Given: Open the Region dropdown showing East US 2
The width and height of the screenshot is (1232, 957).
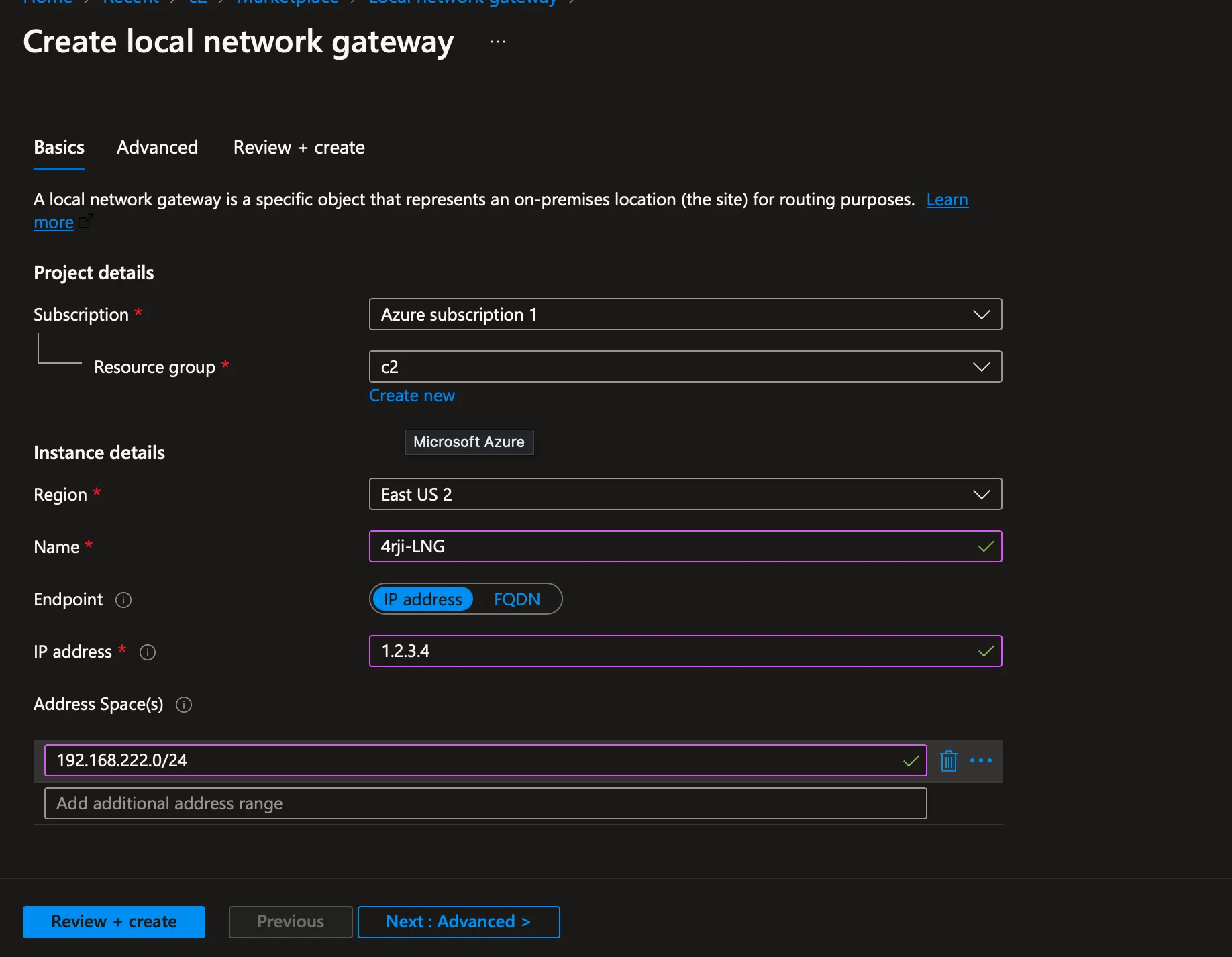Looking at the screenshot, I should [981, 494].
